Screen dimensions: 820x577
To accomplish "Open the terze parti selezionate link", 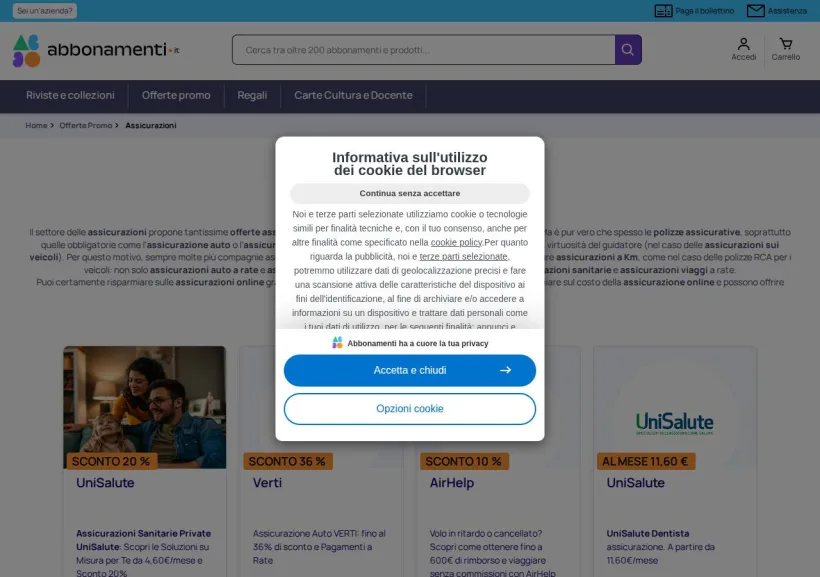I will pyautogui.click(x=463, y=256).
